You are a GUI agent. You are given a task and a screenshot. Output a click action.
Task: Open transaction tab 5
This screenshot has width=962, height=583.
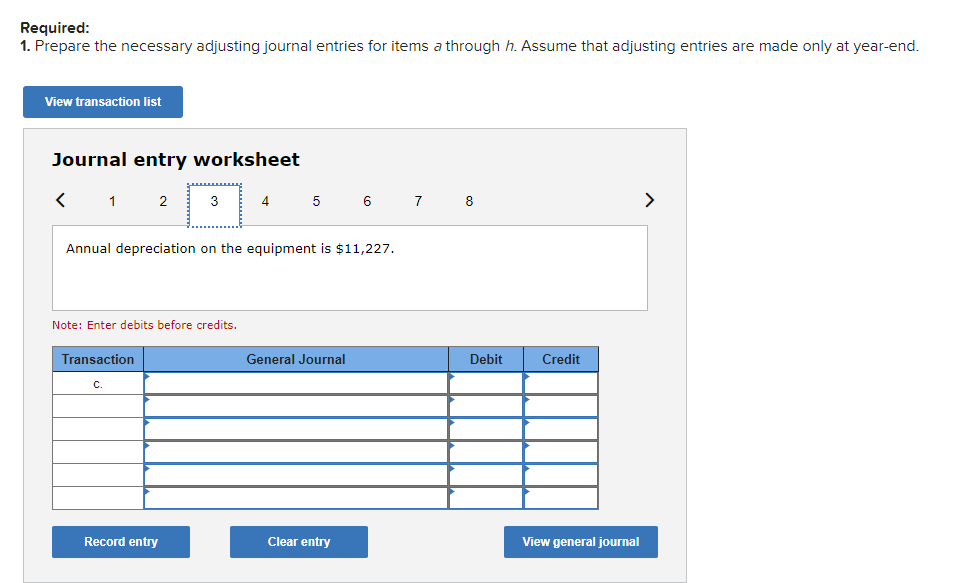pyautogui.click(x=316, y=201)
